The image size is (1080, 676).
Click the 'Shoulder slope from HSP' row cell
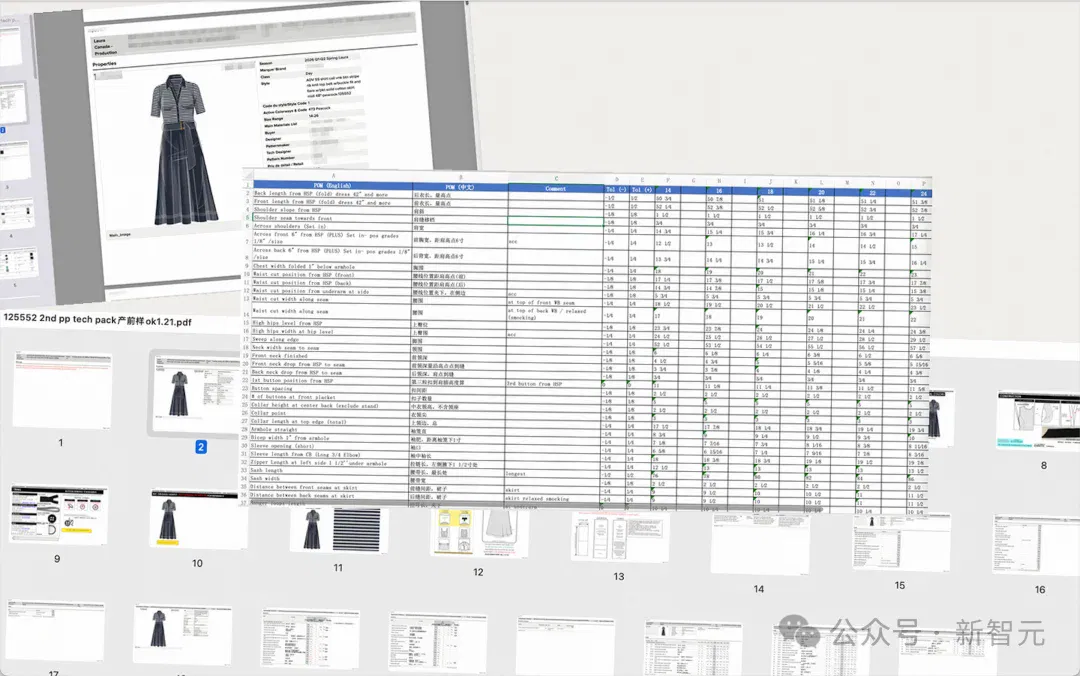[333, 209]
